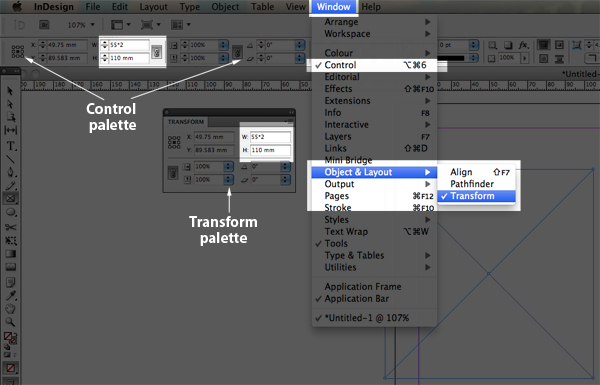Toggle the checked Application Bar item
600x385 pixels.
pos(374,299)
